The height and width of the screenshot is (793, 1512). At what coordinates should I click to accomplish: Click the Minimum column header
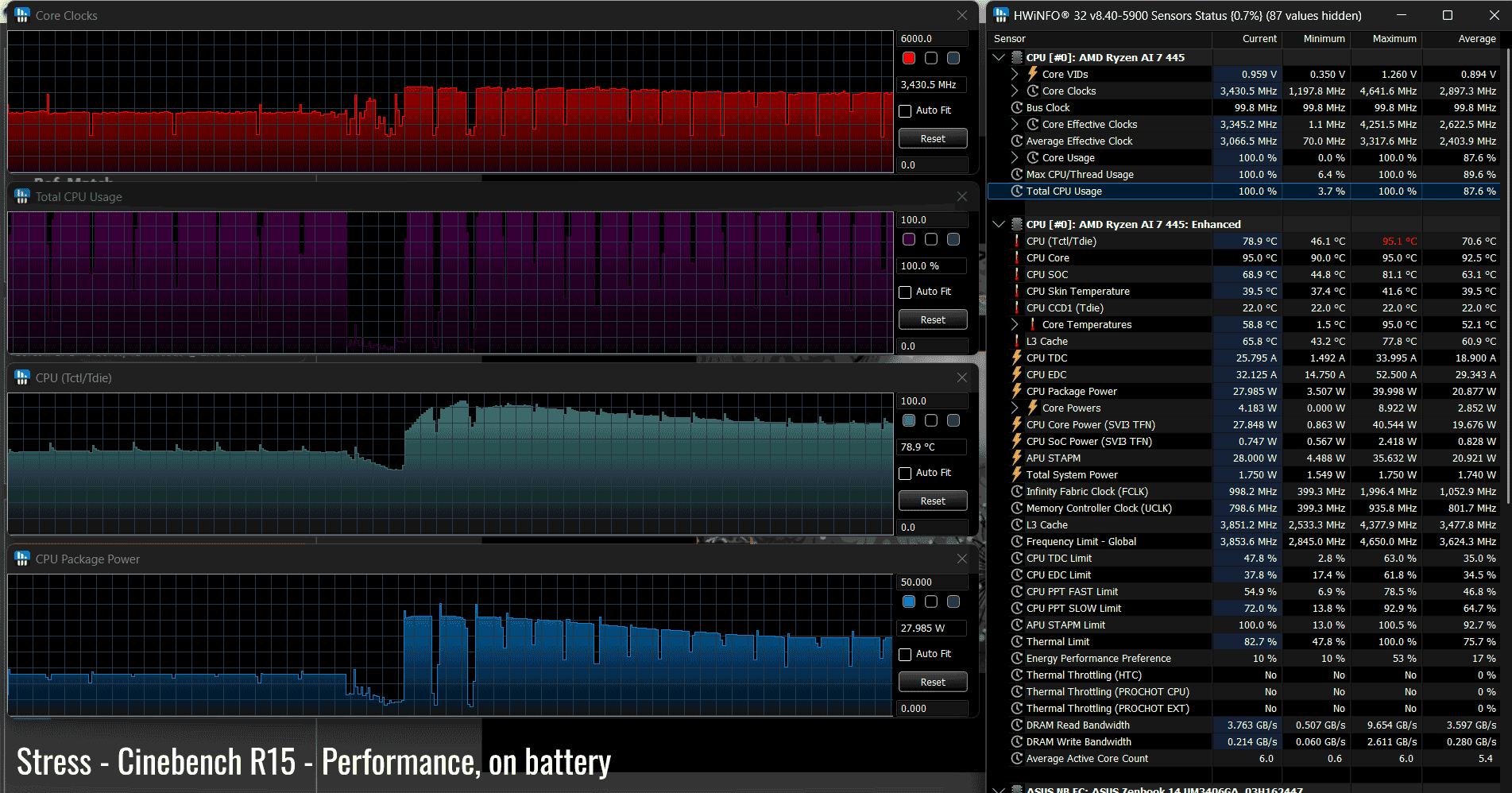pos(1315,38)
